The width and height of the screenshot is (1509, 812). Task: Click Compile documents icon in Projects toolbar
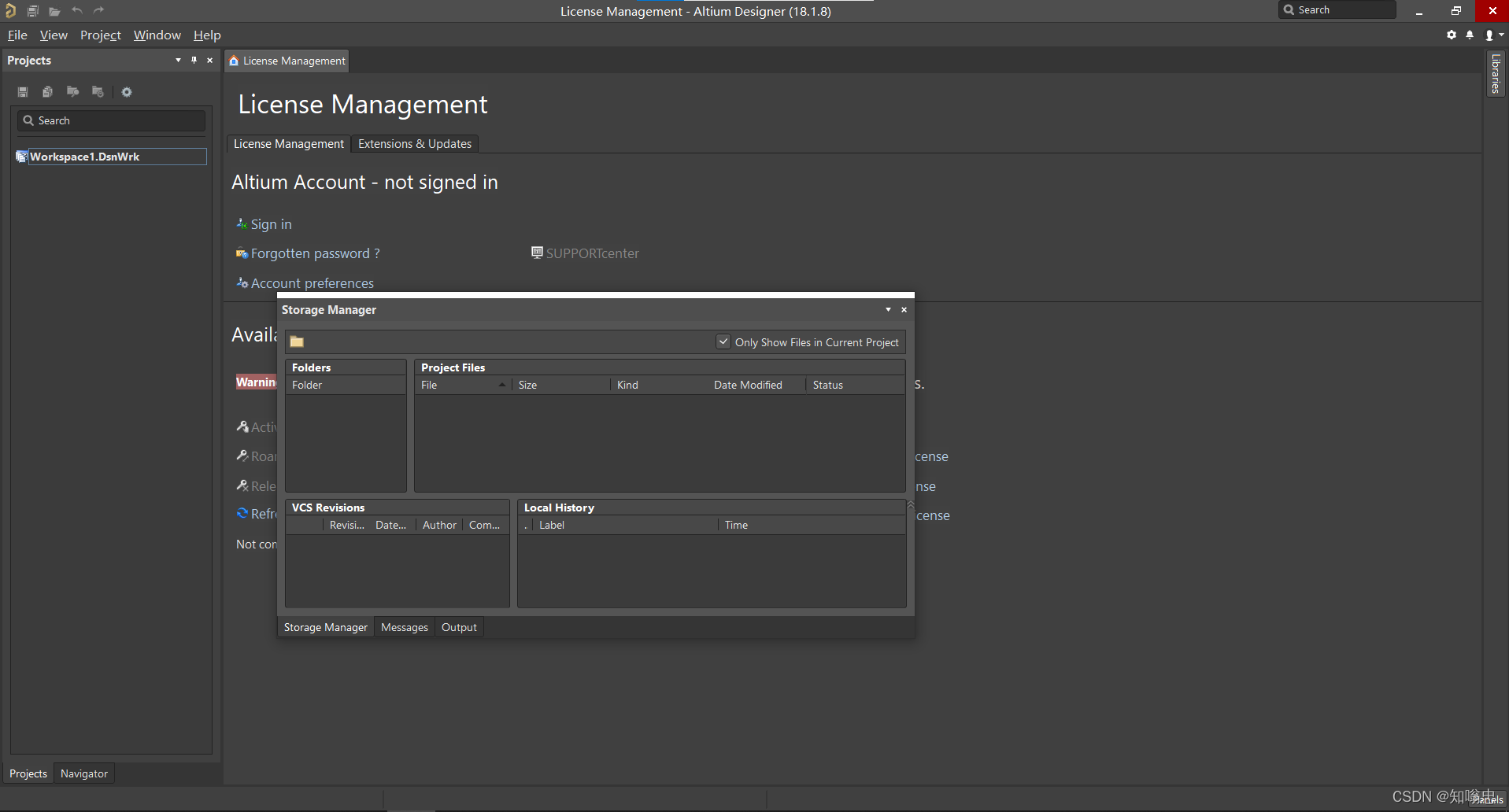(47, 92)
